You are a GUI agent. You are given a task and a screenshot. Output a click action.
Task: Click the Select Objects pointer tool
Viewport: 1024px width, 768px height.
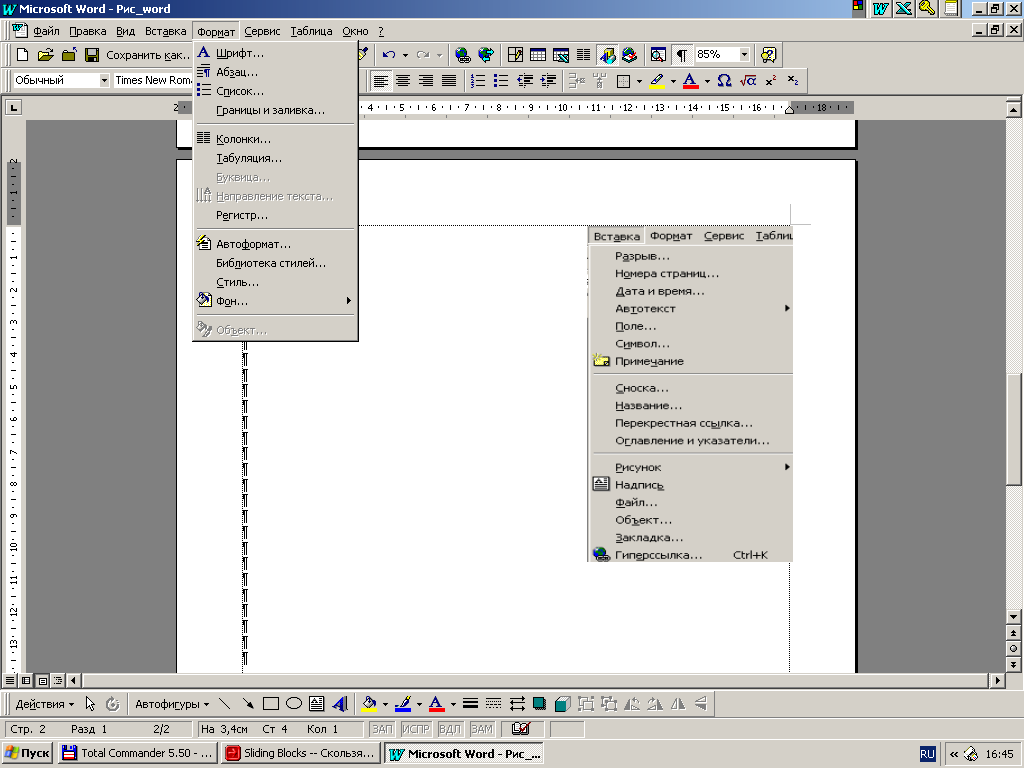[x=90, y=703]
